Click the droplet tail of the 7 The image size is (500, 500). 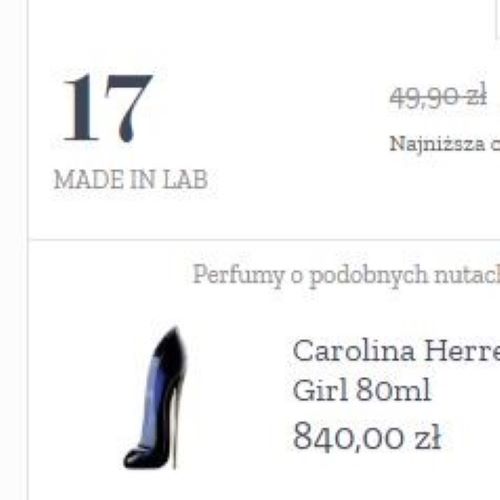tap(127, 132)
